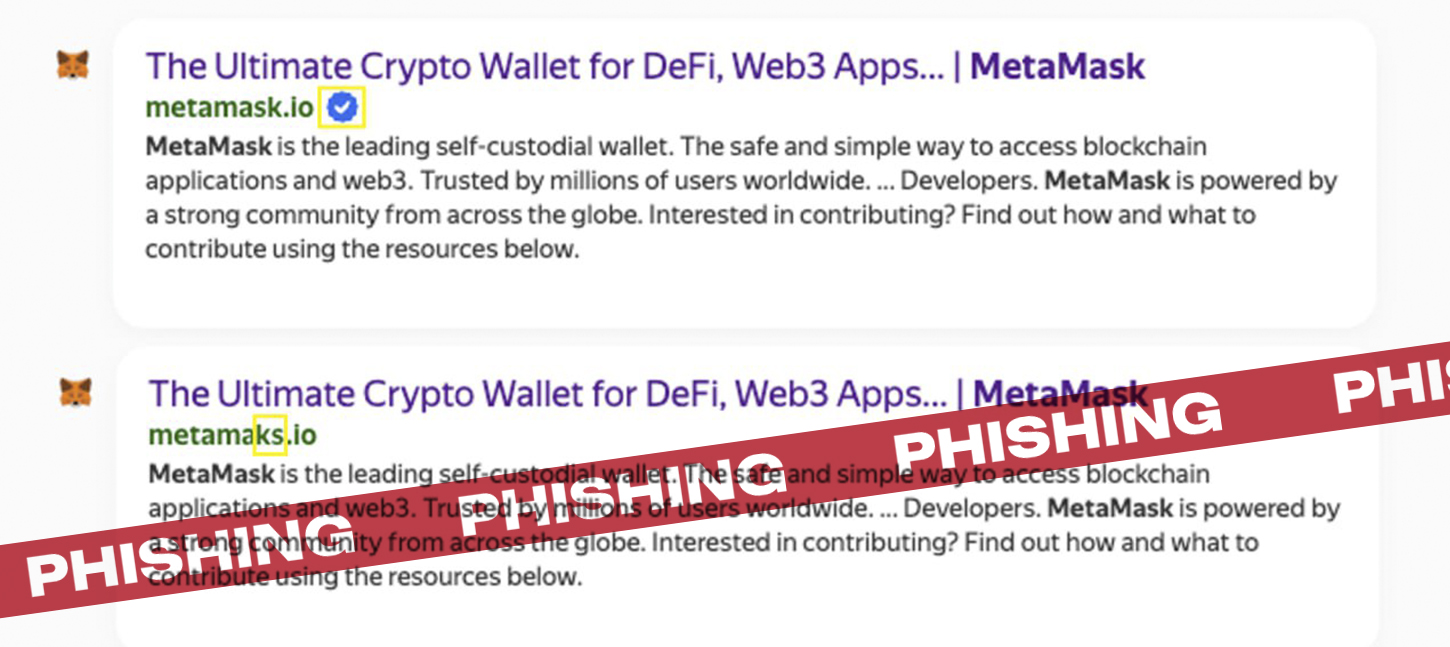
Task: Click bold "MetaMask" starting the first snippet
Action: click(x=208, y=147)
